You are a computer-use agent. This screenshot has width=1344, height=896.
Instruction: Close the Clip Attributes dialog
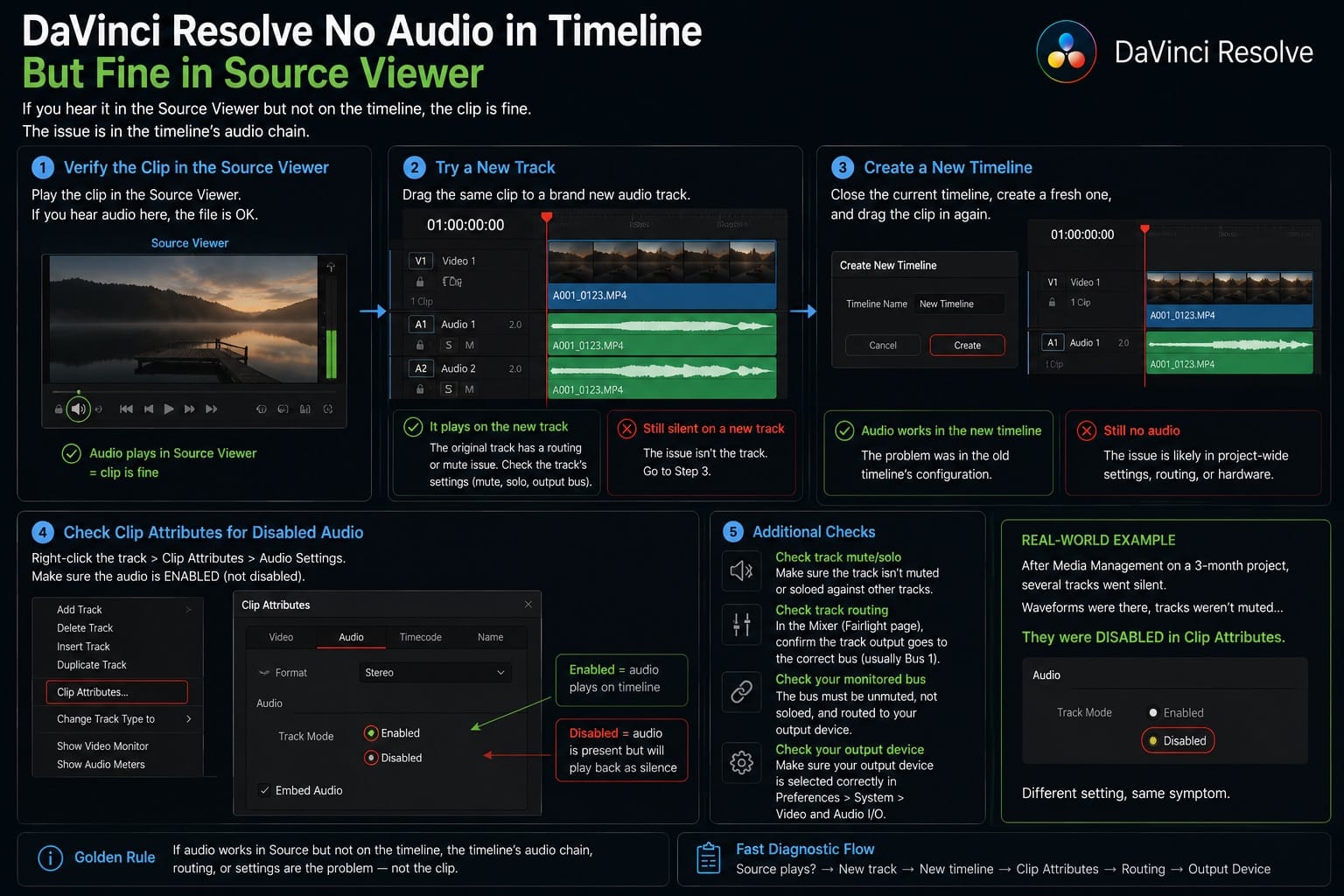point(528,605)
